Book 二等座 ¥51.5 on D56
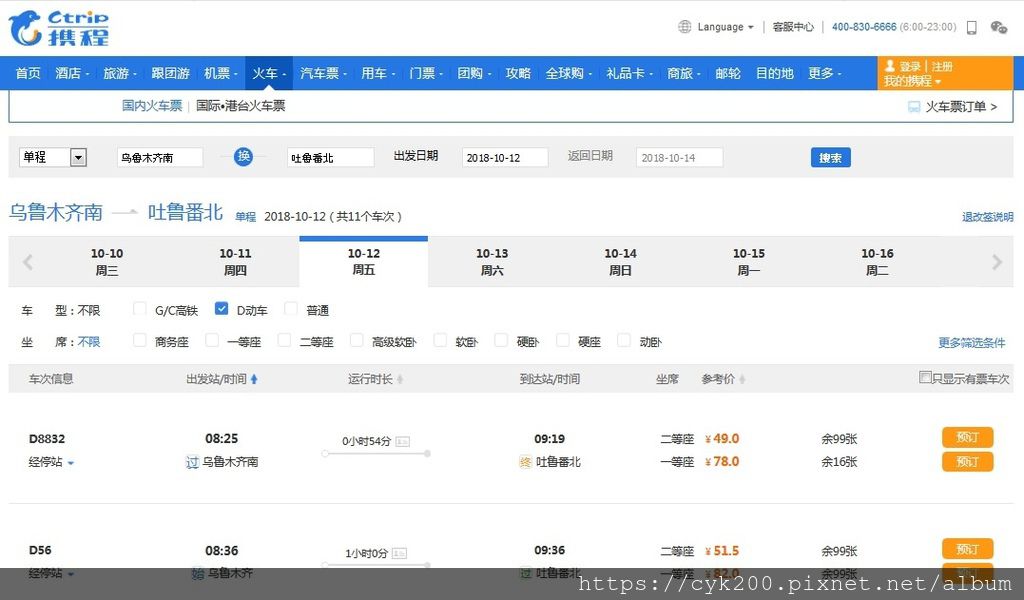The height and width of the screenshot is (600, 1024). point(967,549)
